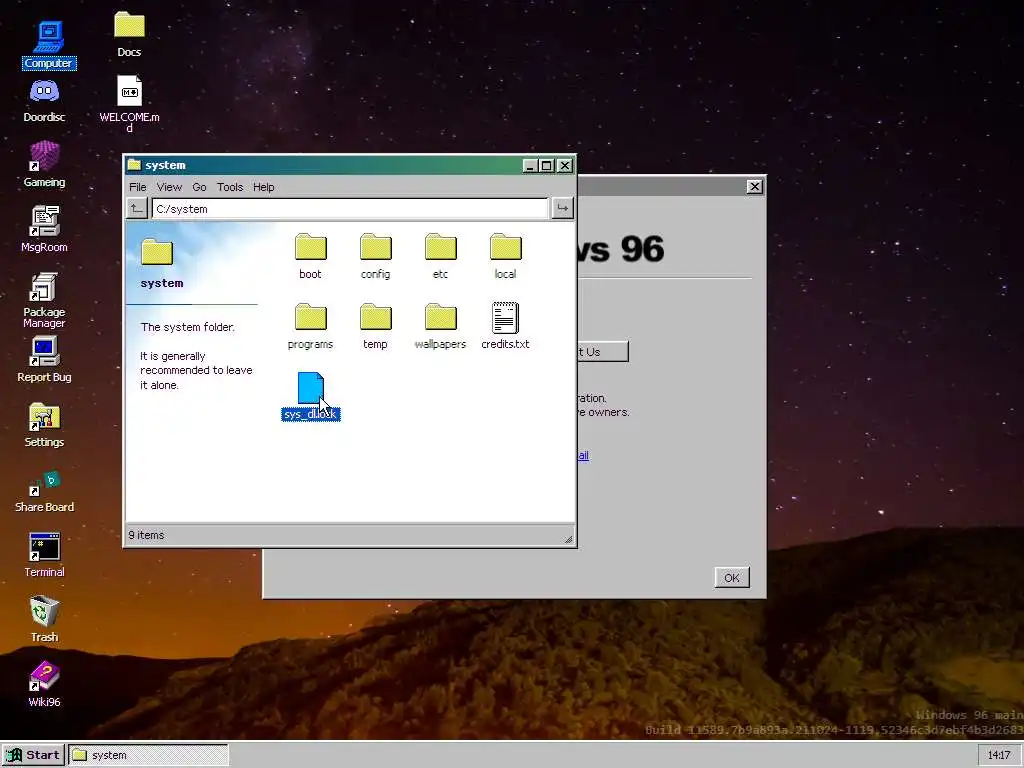This screenshot has height=768, width=1024.
Task: Select the wallpapers folder
Action: [441, 326]
